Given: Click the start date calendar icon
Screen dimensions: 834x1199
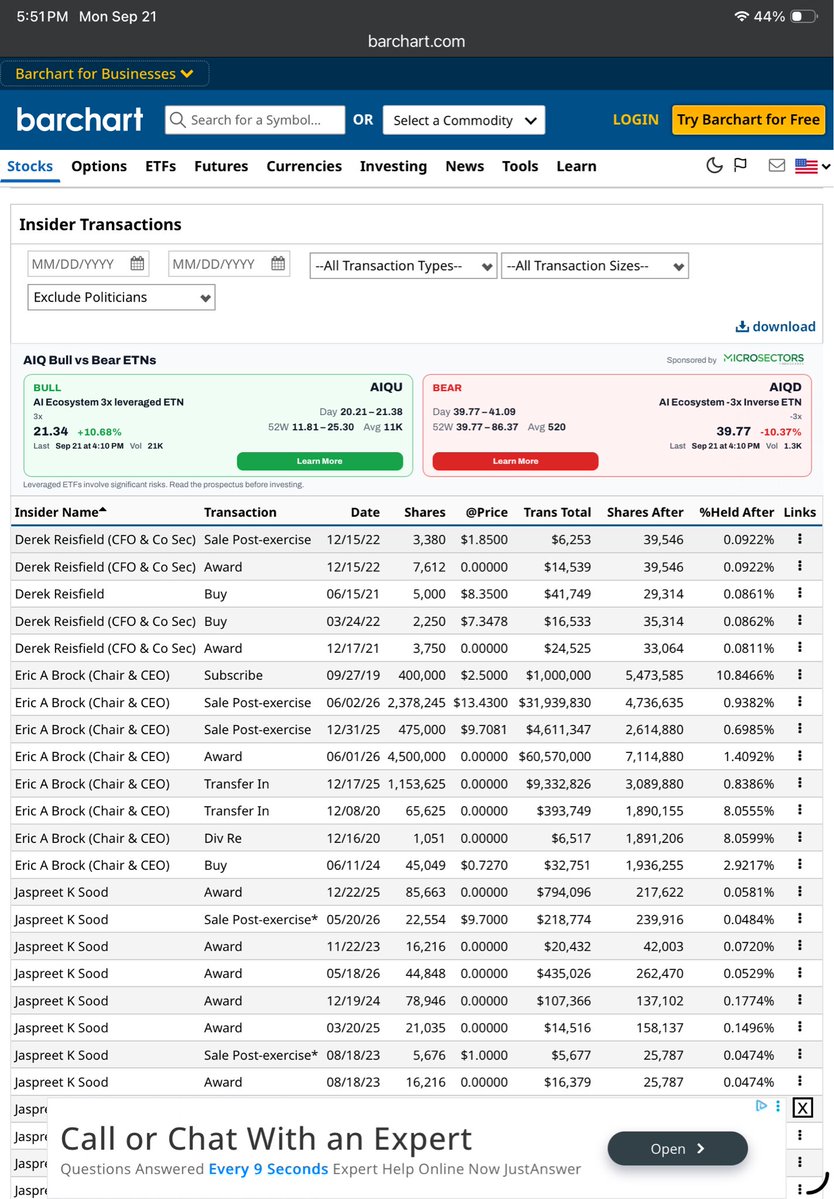Looking at the screenshot, I should coord(137,263).
